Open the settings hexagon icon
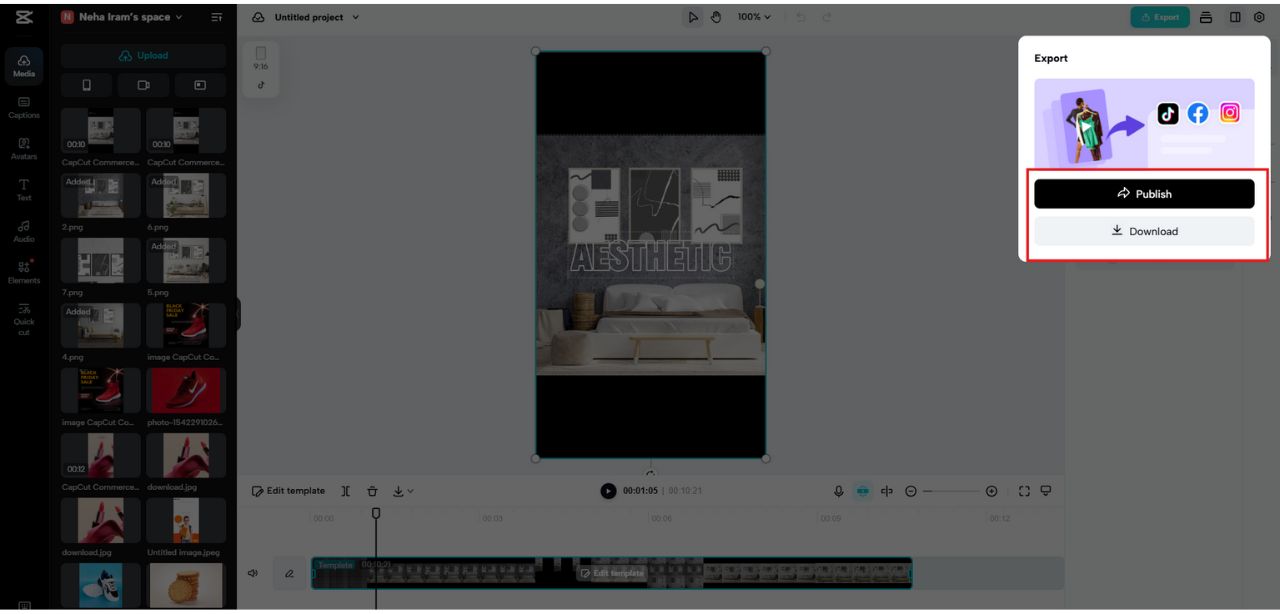The image size is (1280, 614). (x=1259, y=17)
